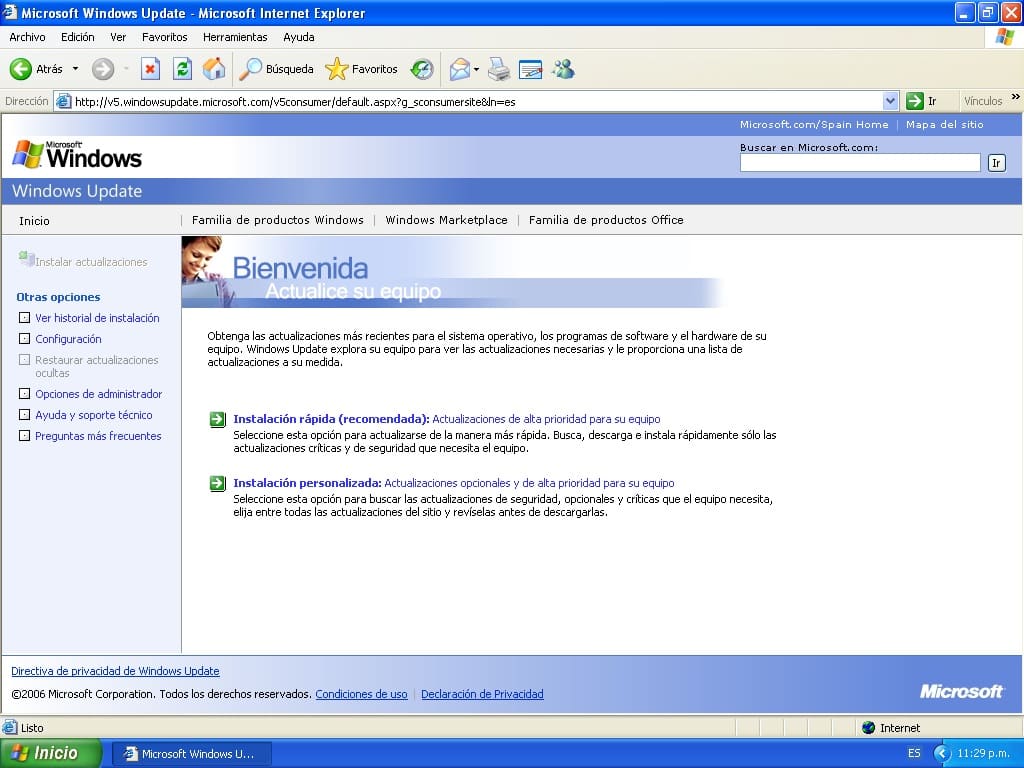Screen dimensions: 1024x768
Task: Click the ES language indicator in taskbar
Action: (914, 753)
